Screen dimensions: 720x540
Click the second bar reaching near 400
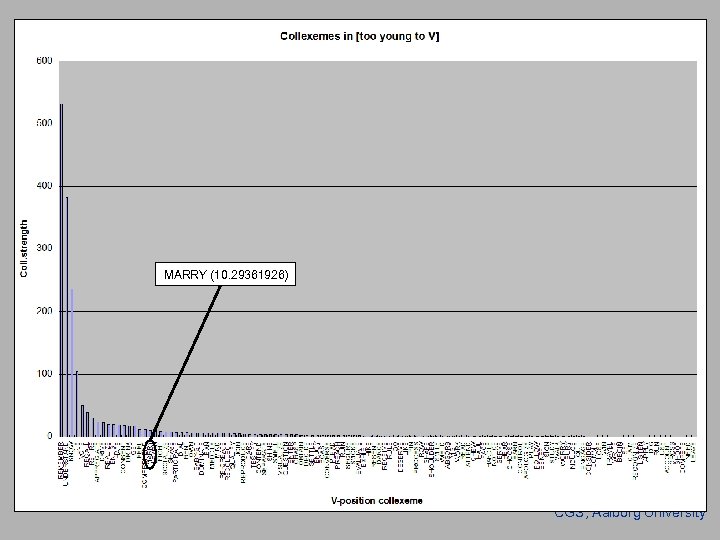point(67,317)
